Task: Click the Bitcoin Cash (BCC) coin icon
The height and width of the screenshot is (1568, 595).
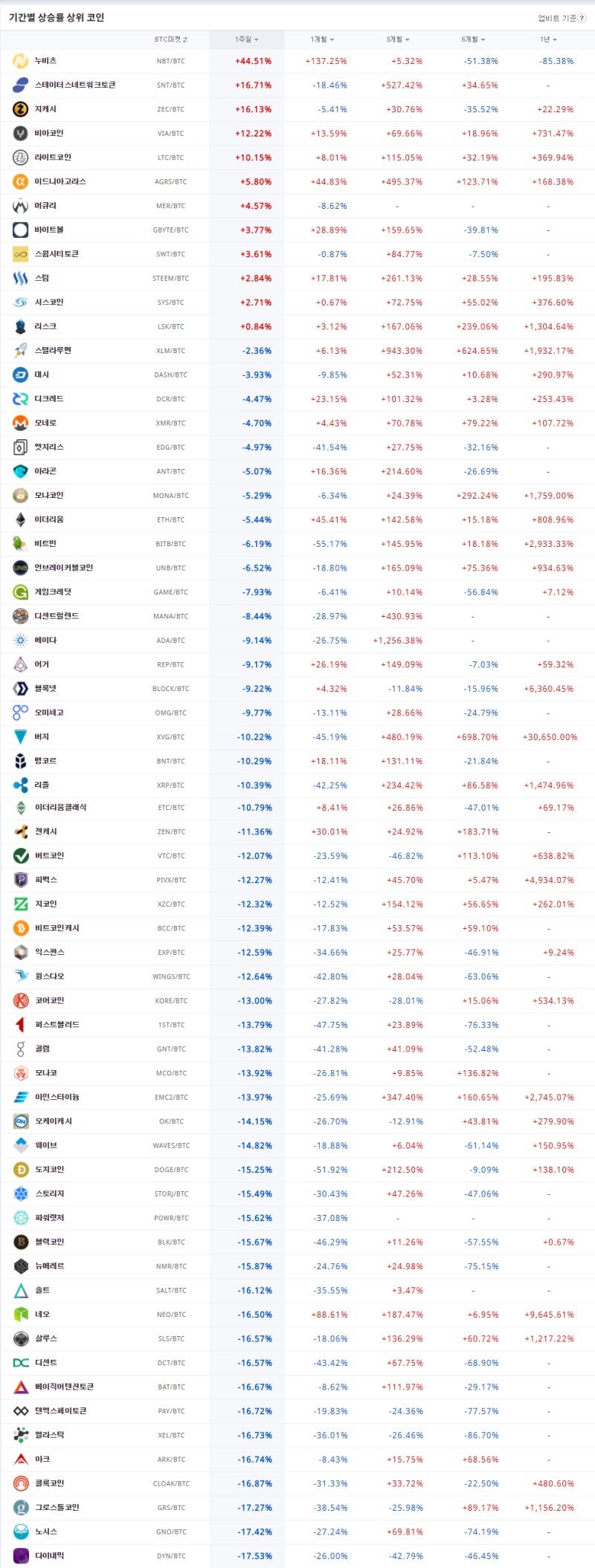Action: [21, 928]
